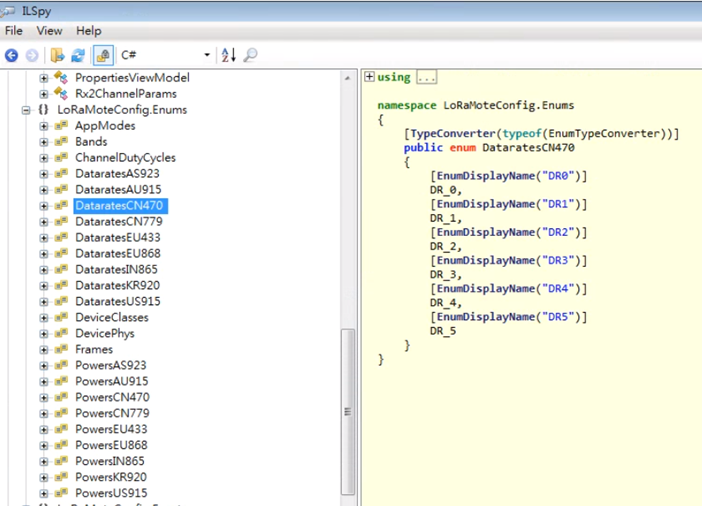The image size is (702, 506).
Task: Select the PowersIN865 tree item
Action: [x=110, y=461]
